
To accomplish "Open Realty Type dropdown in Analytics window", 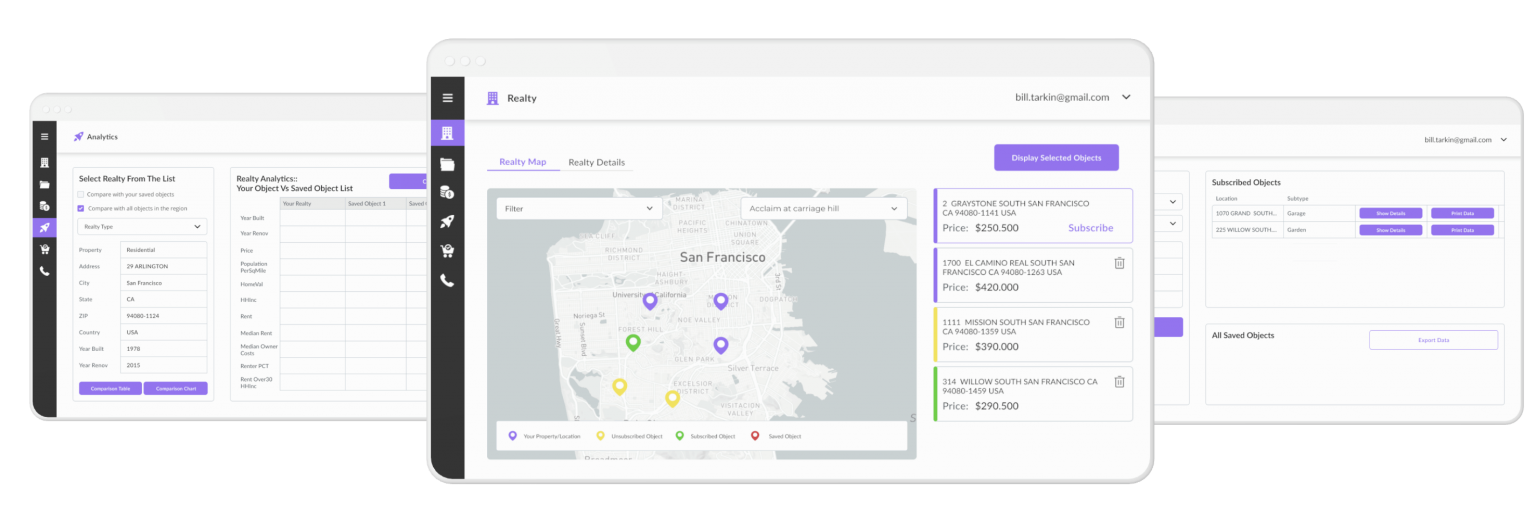I will click(142, 227).
